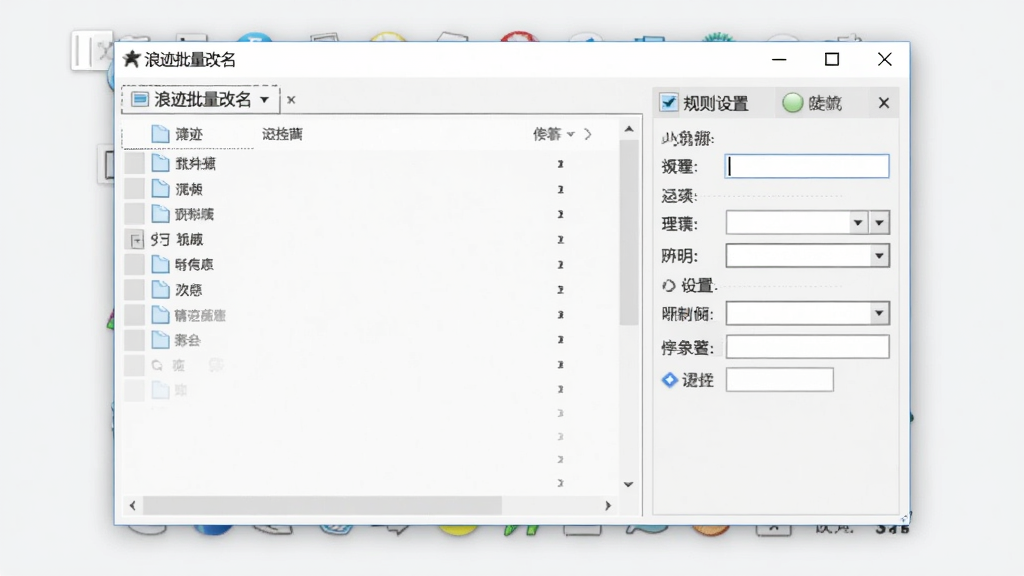The width and height of the screenshot is (1024, 576).
Task: Click the circular refresh icon next to 设置
Action: pos(669,286)
